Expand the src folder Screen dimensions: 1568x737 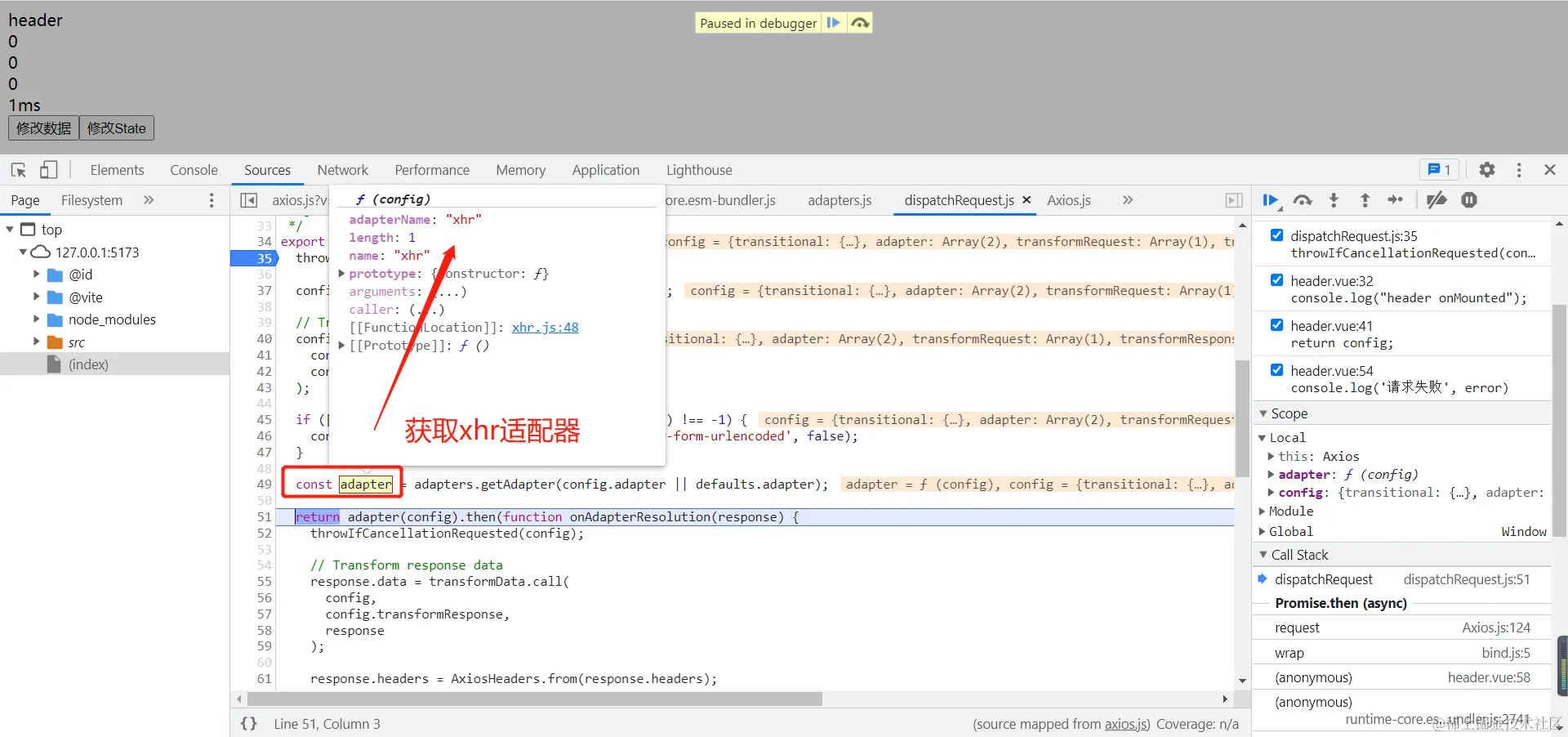pyautogui.click(x=36, y=342)
